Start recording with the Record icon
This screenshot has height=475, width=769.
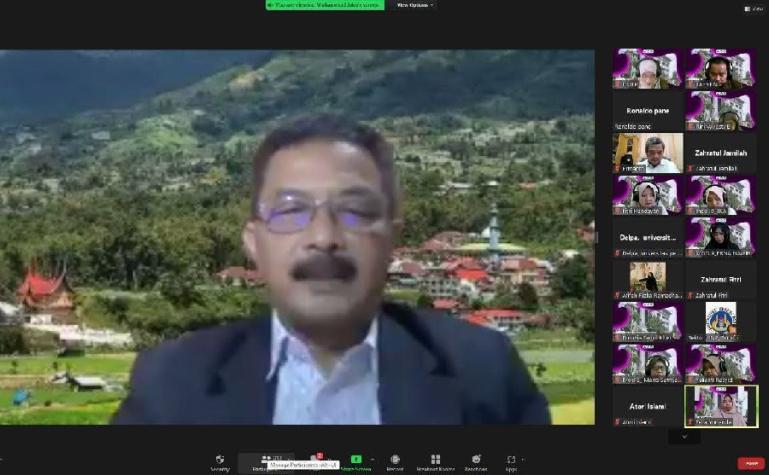tap(395, 460)
